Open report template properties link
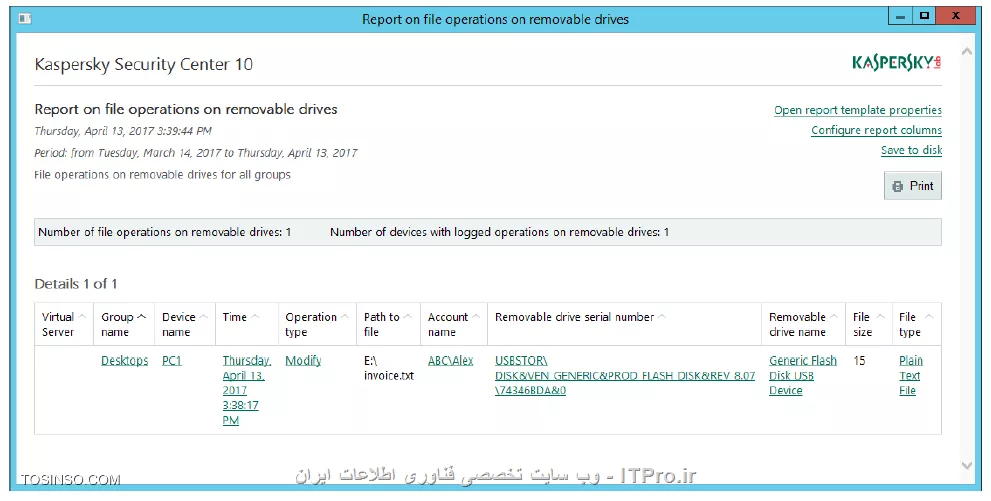 tap(858, 110)
